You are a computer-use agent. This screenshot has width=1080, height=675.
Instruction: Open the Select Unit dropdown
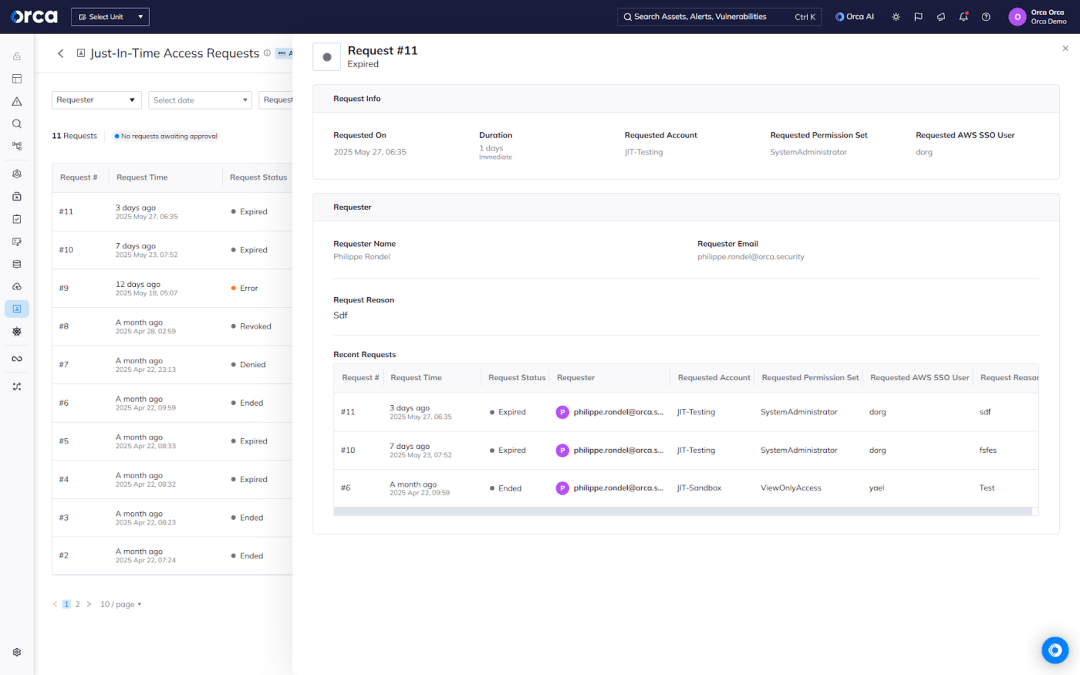pos(110,17)
